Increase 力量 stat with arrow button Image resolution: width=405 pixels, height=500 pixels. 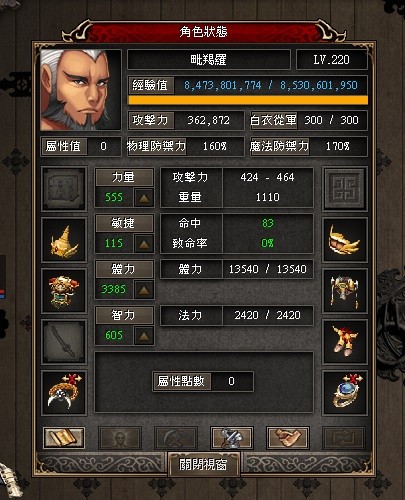pyautogui.click(x=144, y=198)
